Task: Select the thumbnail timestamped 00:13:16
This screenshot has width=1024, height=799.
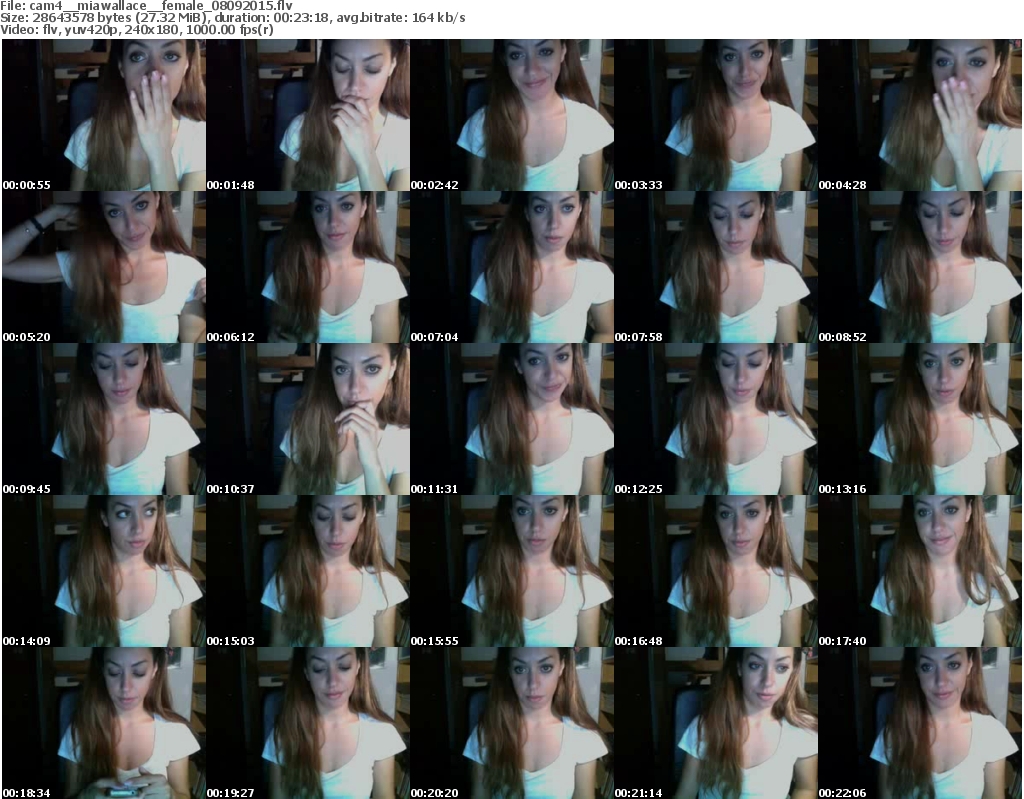Action: point(920,419)
